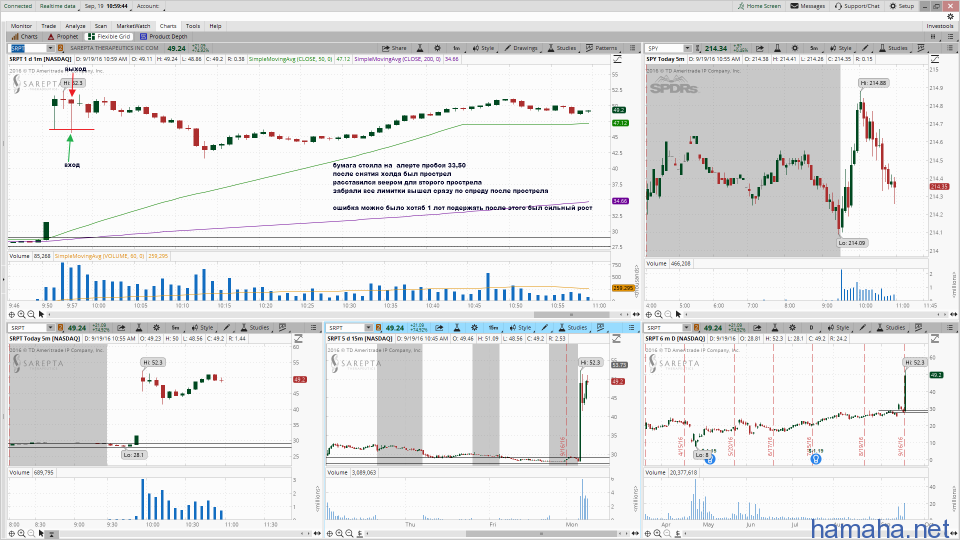Open patterns icon on SPY chart toolbar

click(921, 48)
